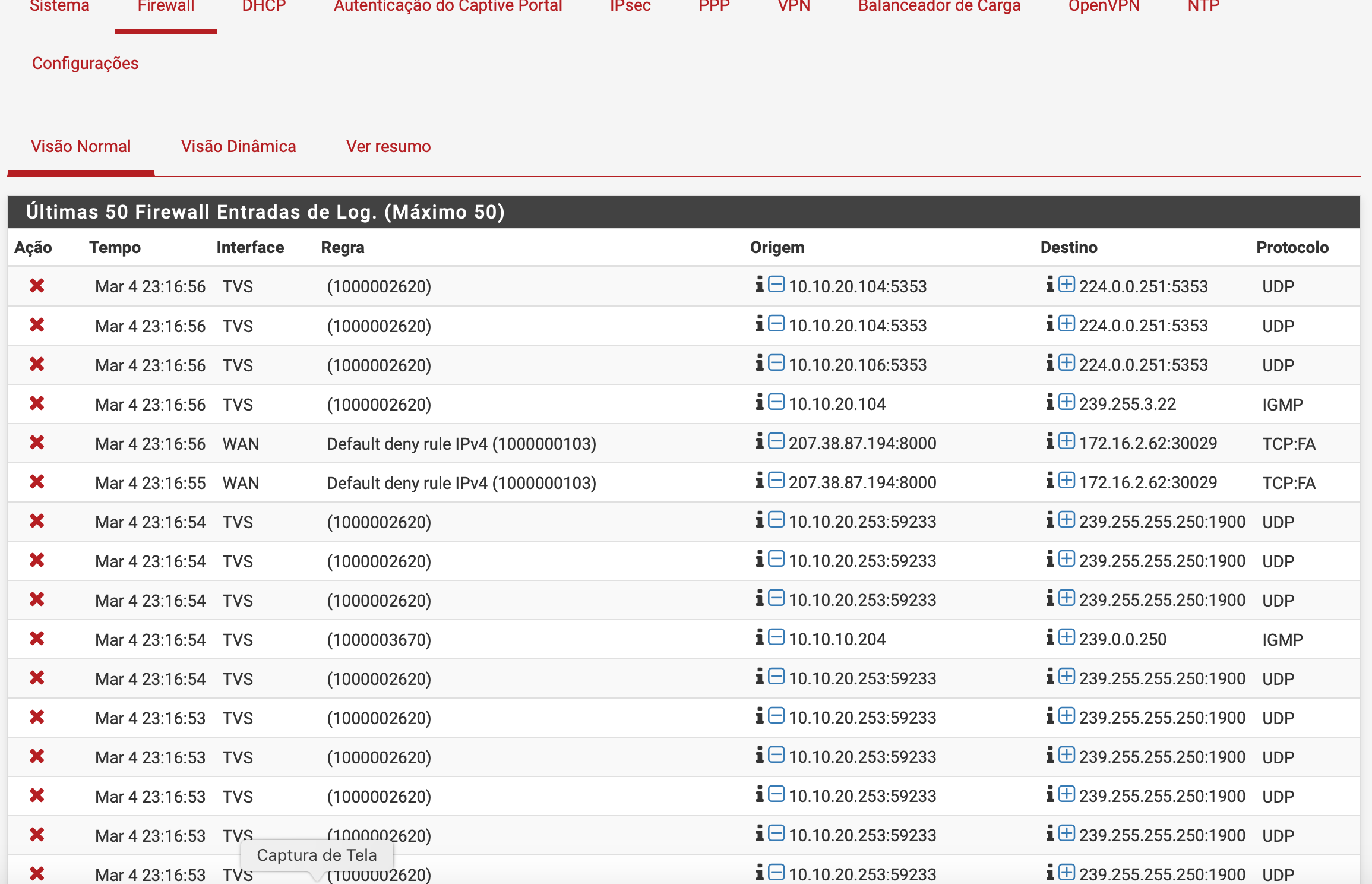Click the info icon beside destination 239.255.3.22
This screenshot has width=1372, height=884.
point(1049,402)
